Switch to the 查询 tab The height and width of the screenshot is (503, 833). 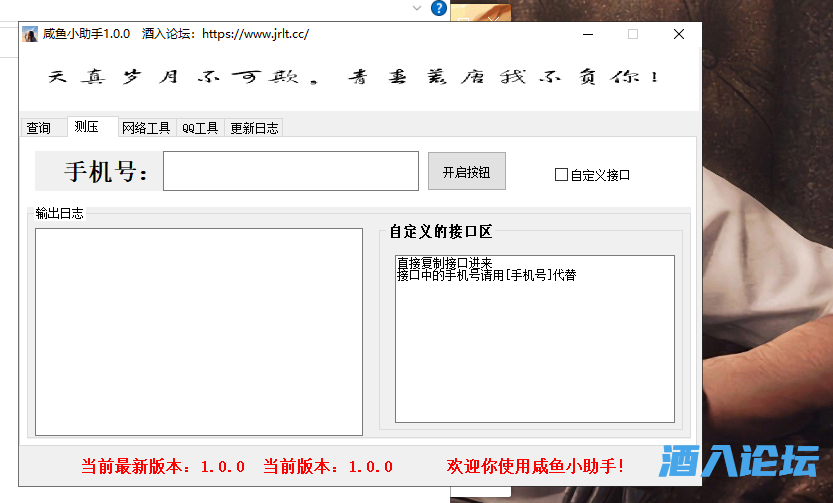point(43,128)
